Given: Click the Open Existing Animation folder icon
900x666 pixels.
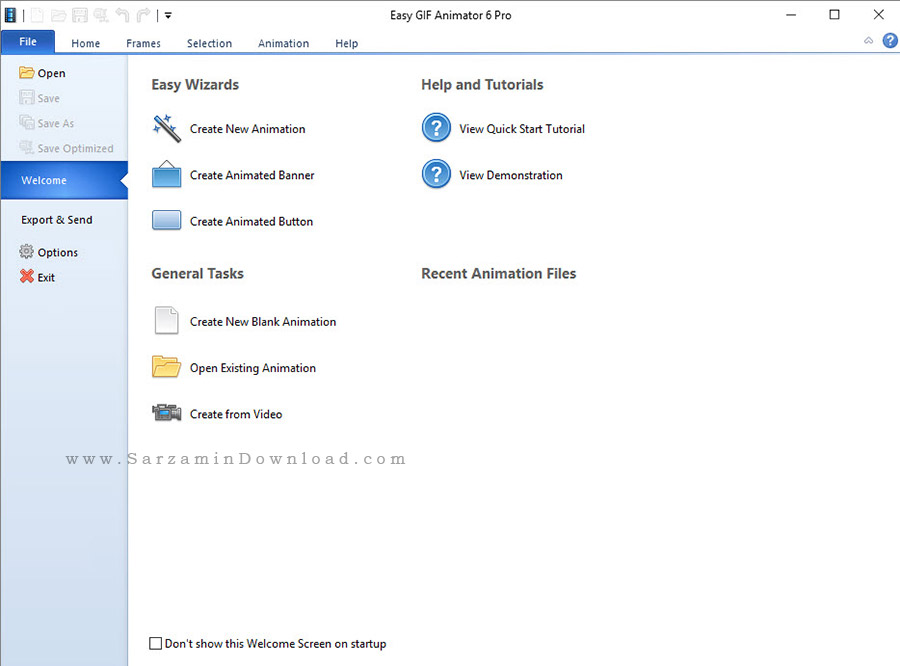Looking at the screenshot, I should coord(166,367).
